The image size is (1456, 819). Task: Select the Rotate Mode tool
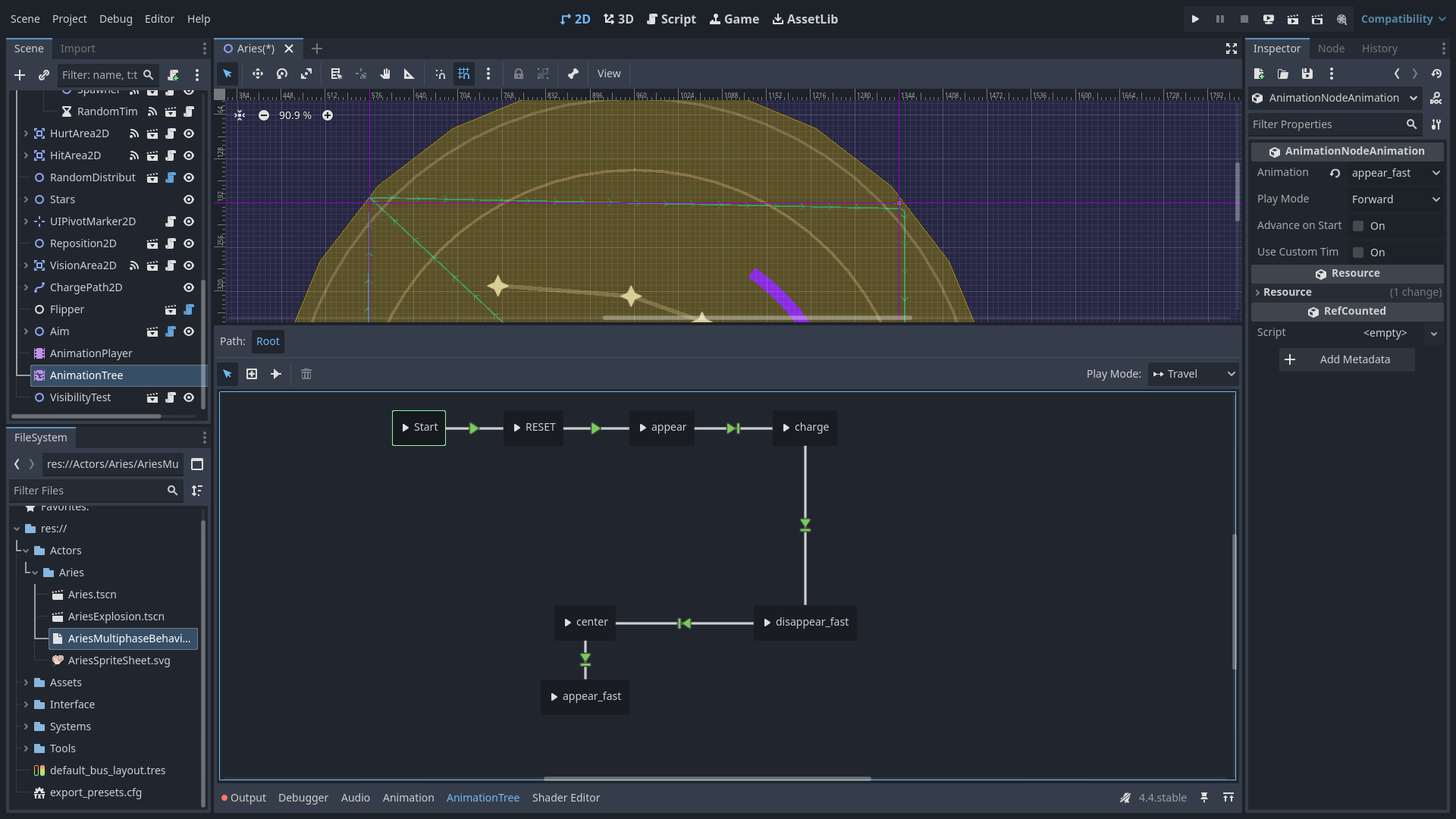tap(282, 74)
